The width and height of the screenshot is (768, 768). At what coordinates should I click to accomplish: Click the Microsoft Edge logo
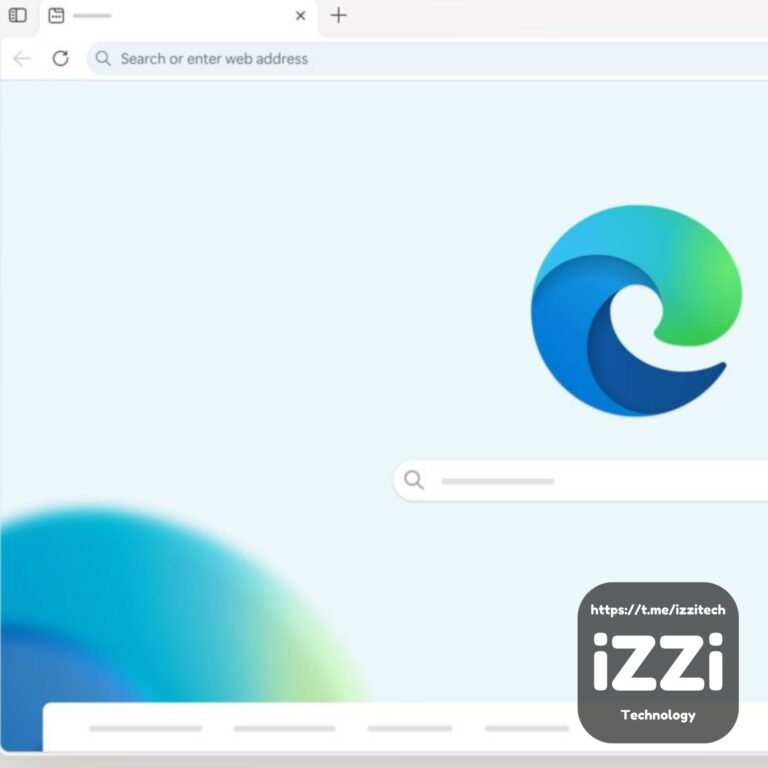pyautogui.click(x=636, y=311)
